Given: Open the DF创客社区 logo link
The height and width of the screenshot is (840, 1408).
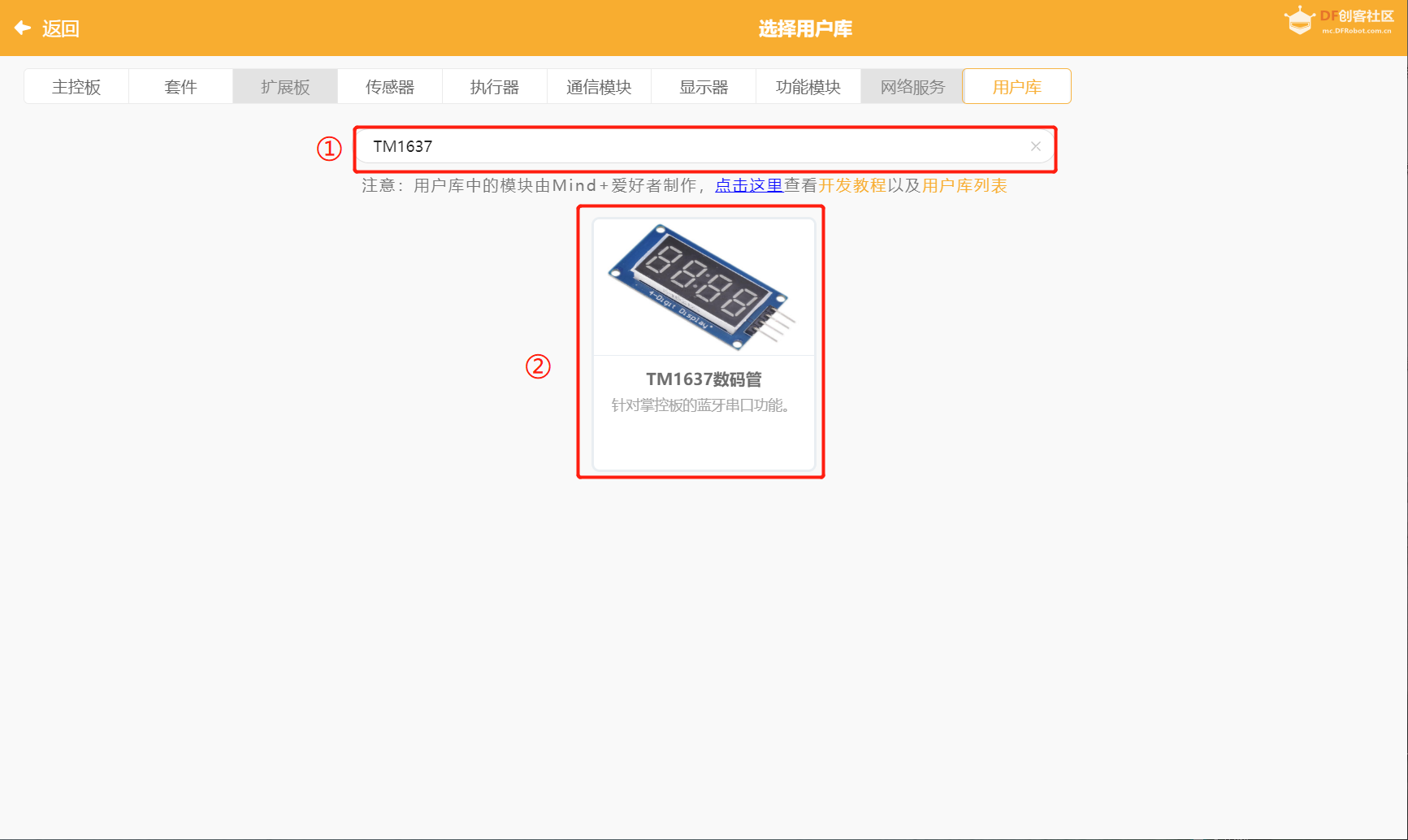Looking at the screenshot, I should pos(1338,21).
